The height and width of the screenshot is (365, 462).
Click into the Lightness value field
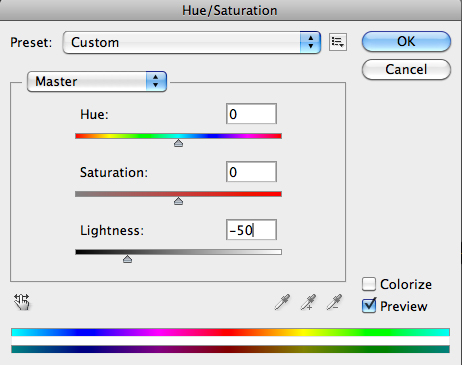coord(251,230)
